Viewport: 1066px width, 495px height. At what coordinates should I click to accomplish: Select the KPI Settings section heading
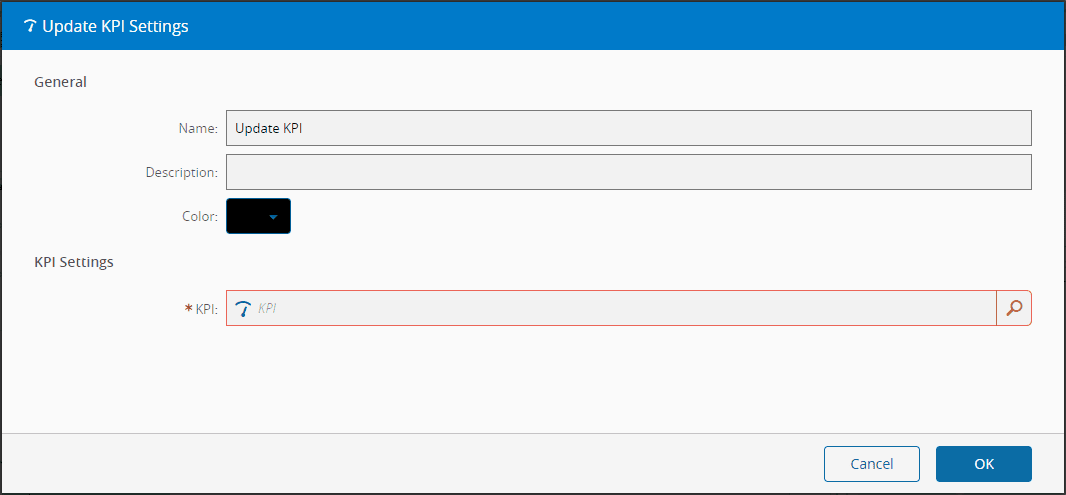74,262
